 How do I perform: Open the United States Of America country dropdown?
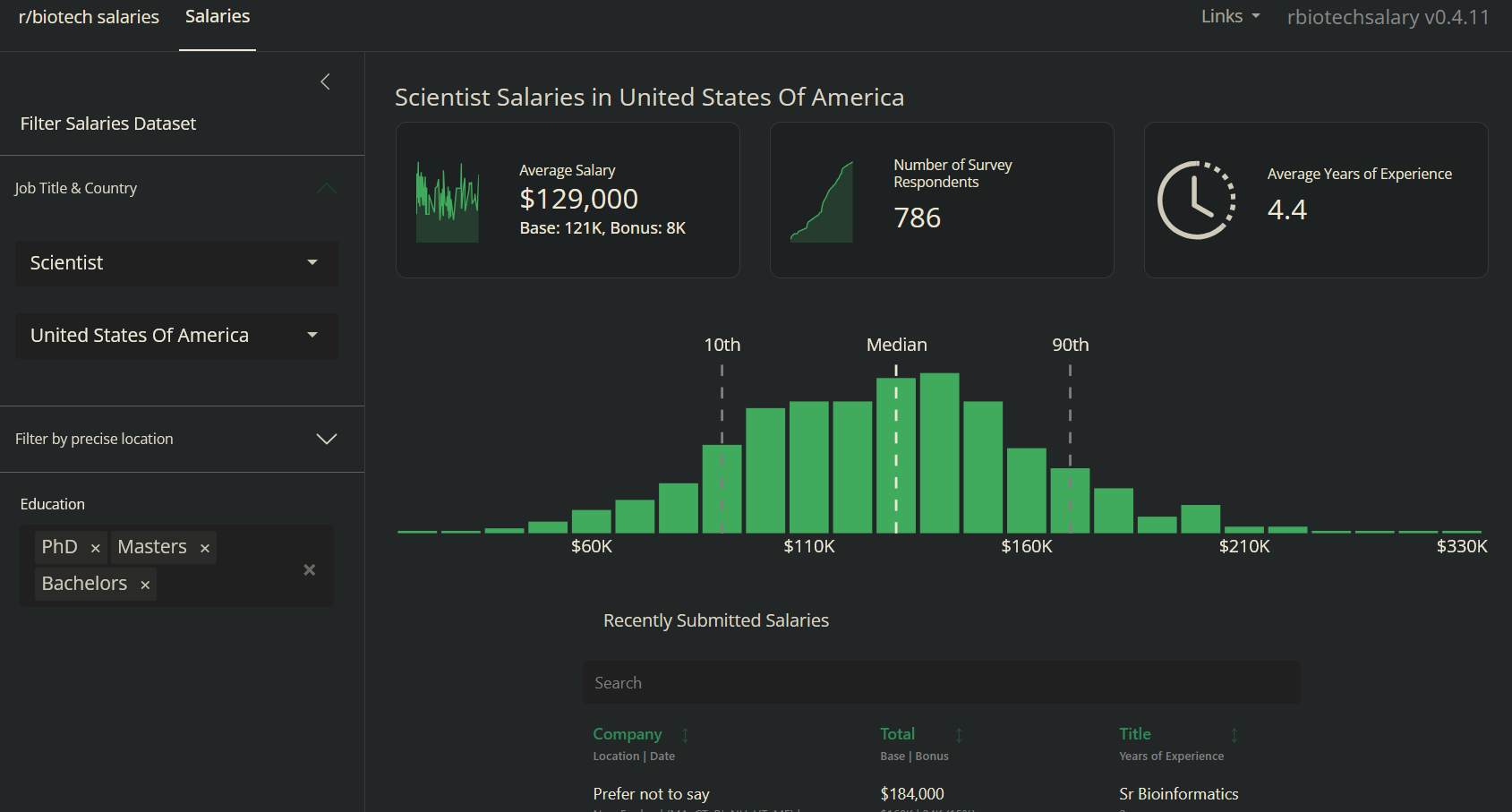[176, 336]
